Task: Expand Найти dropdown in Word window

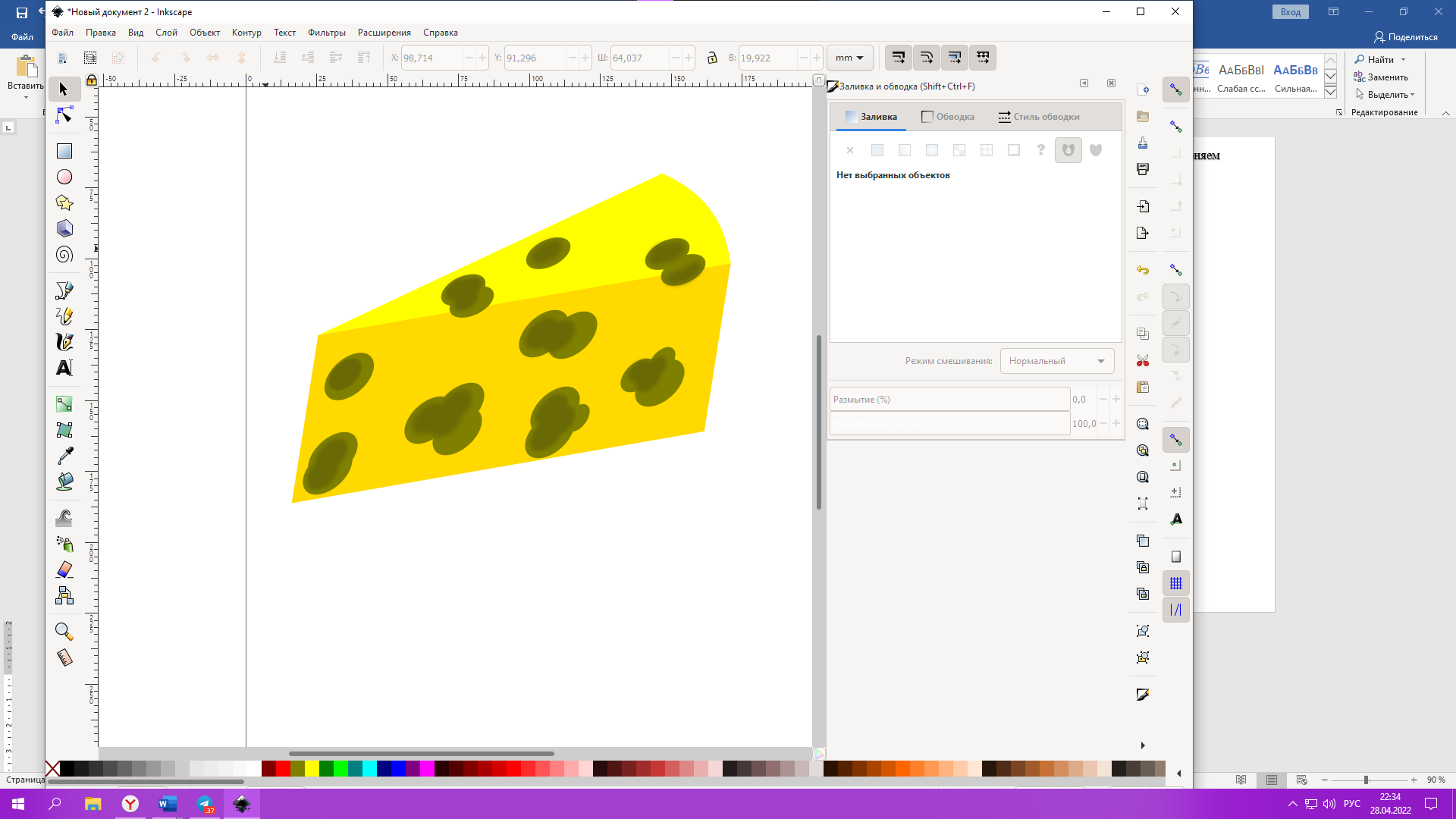Action: pos(1404,60)
